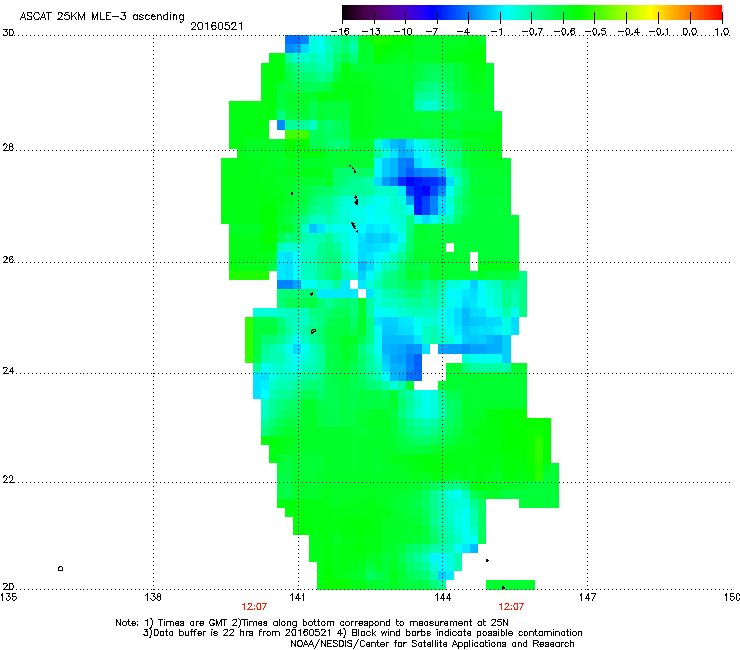Screen dimensions: 740x650
Task: Click the -0.5 color scale label
Action: [596, 32]
